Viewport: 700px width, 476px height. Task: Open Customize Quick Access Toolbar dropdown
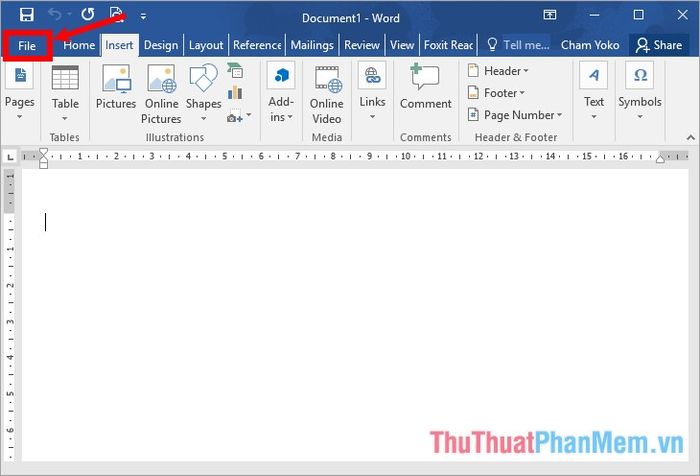[x=143, y=17]
